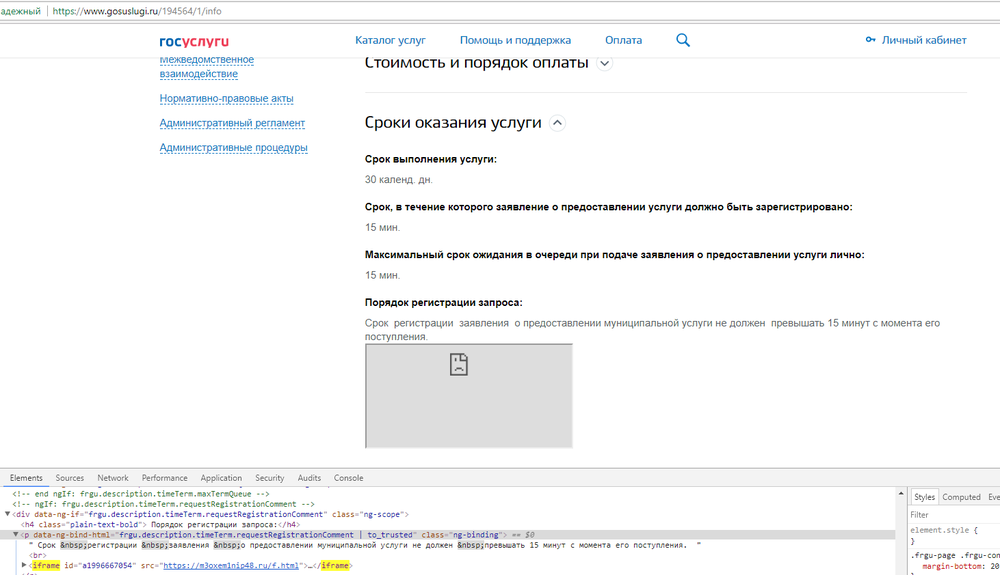Go to the Оплата page

(623, 40)
